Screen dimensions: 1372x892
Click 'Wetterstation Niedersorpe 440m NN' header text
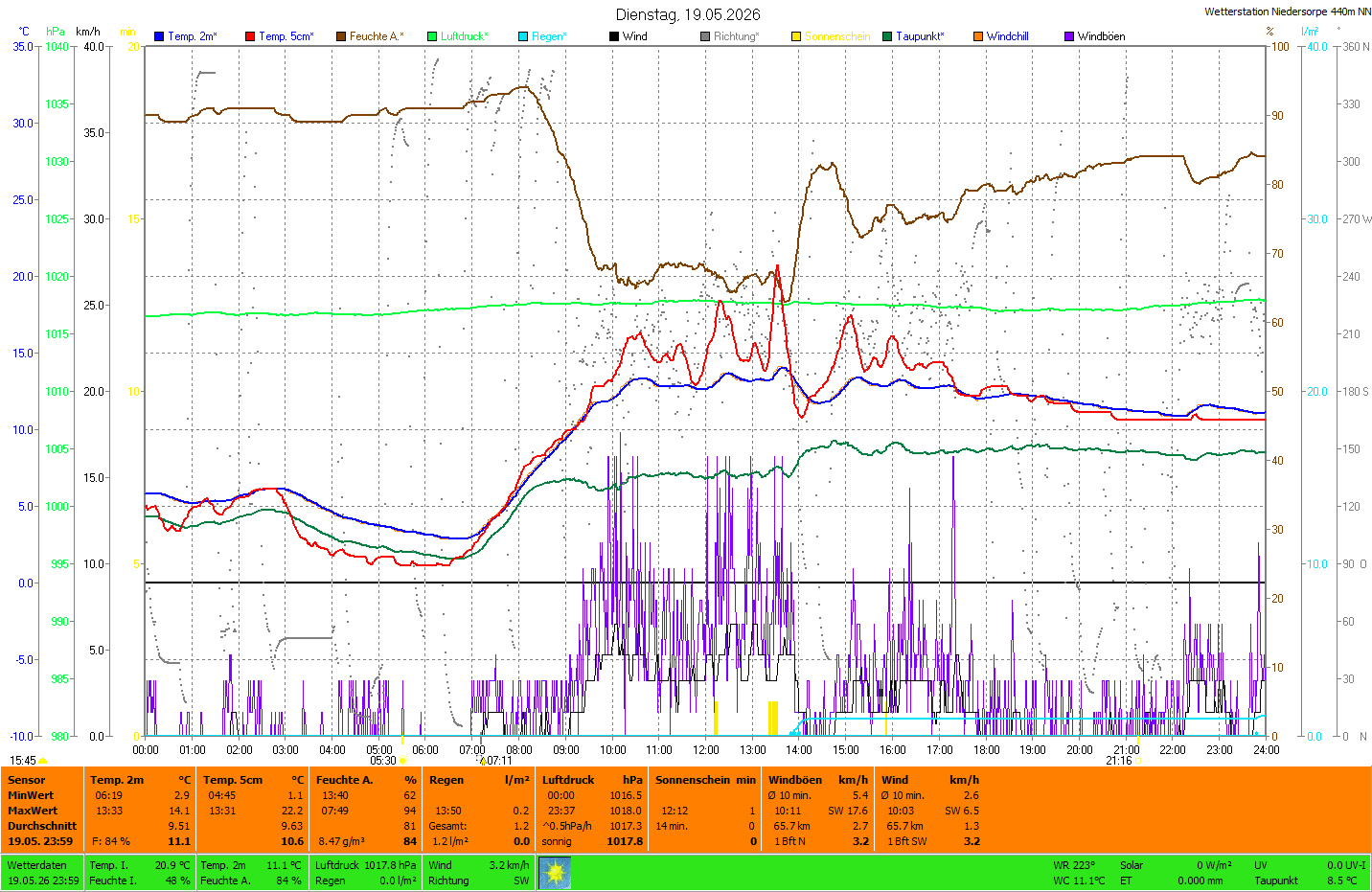click(1288, 11)
